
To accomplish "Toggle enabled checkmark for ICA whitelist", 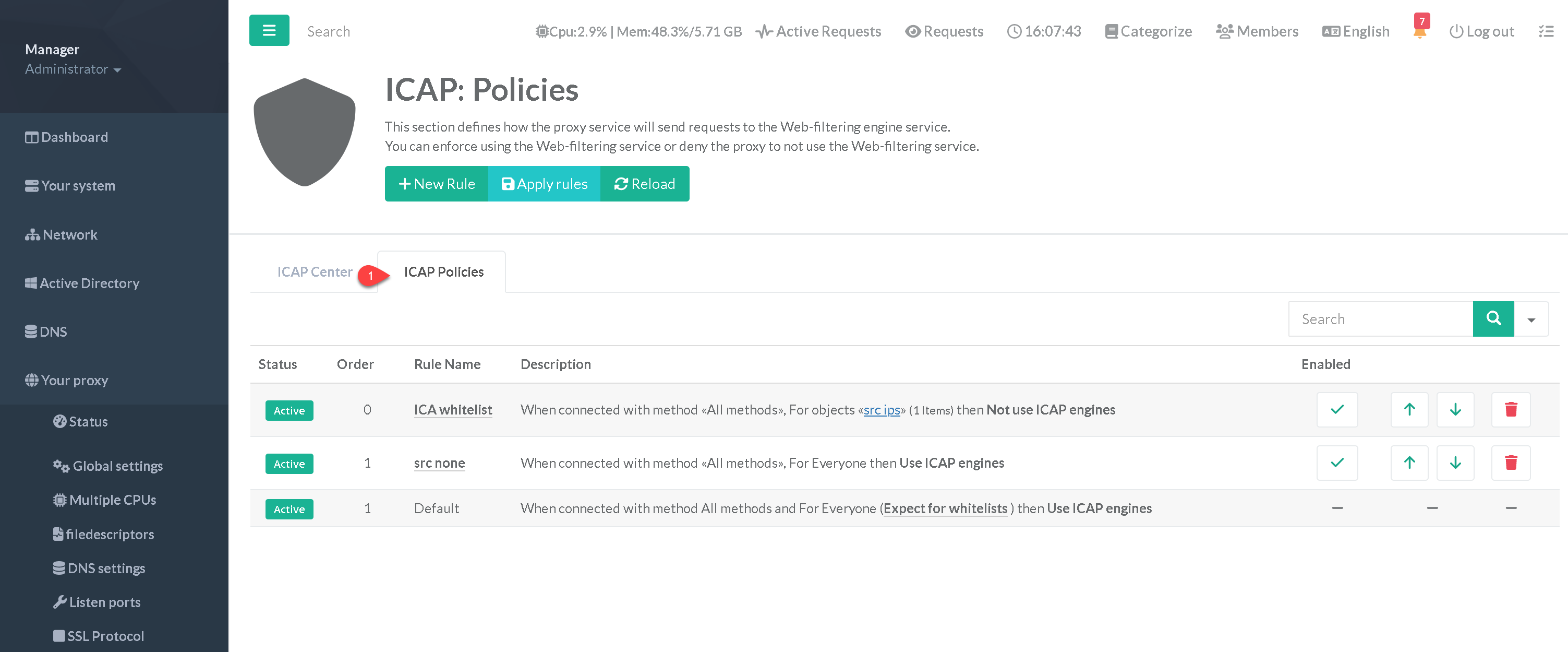I will tap(1337, 409).
